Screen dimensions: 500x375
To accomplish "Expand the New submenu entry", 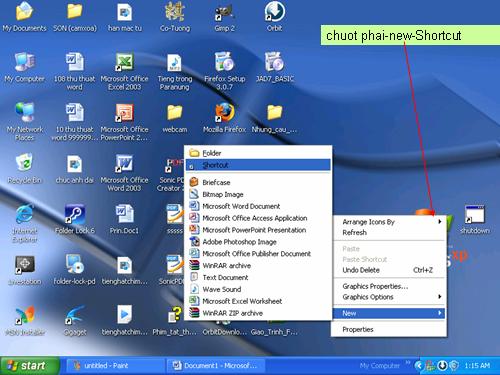I will tap(389, 313).
